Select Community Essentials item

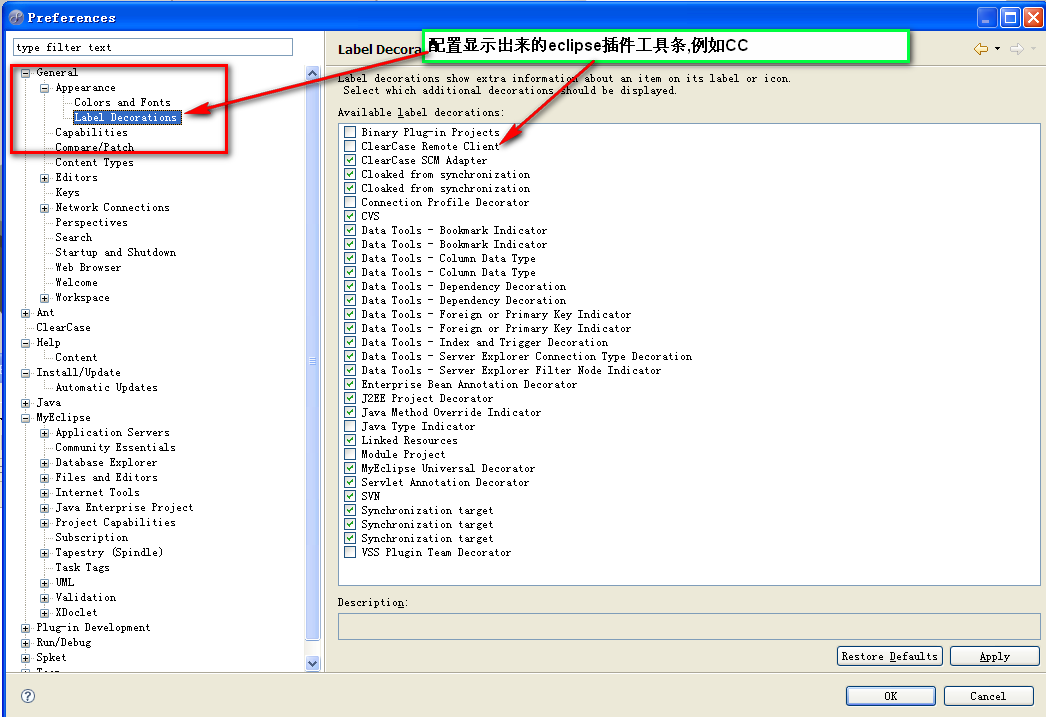coord(115,448)
